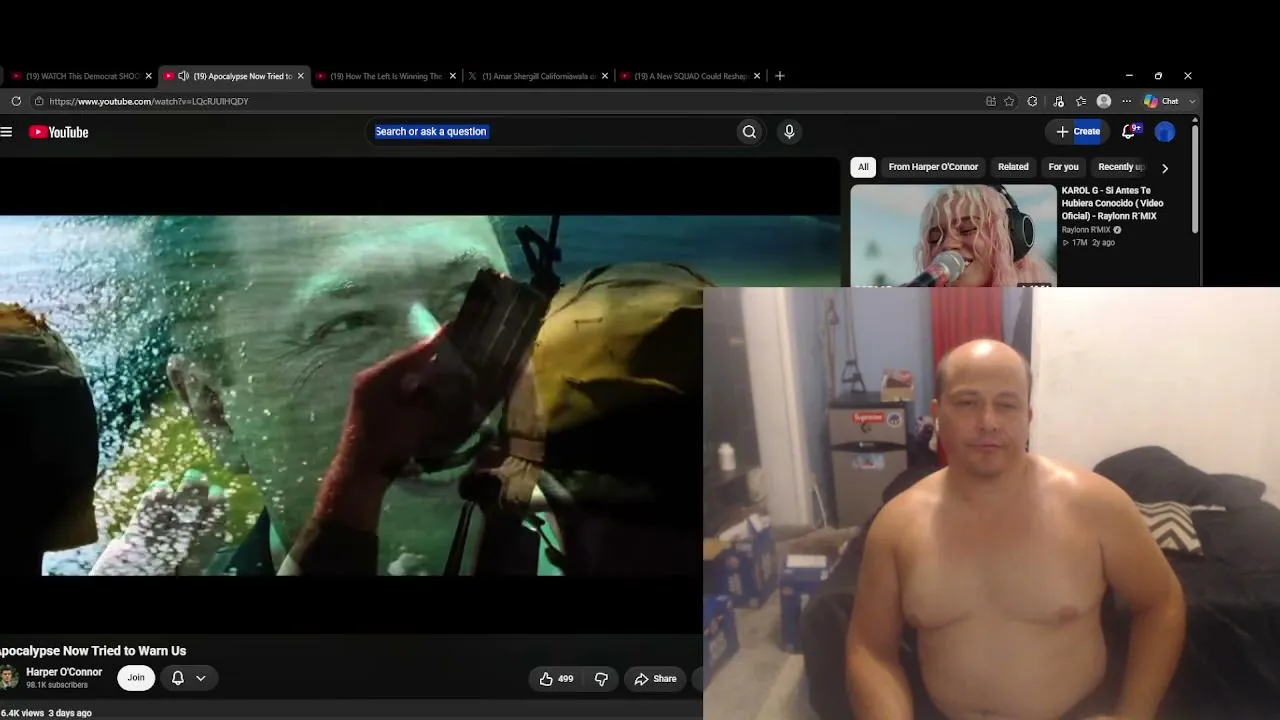Click the YouTube search magnifier button
This screenshot has height=720, width=1280.
(749, 132)
